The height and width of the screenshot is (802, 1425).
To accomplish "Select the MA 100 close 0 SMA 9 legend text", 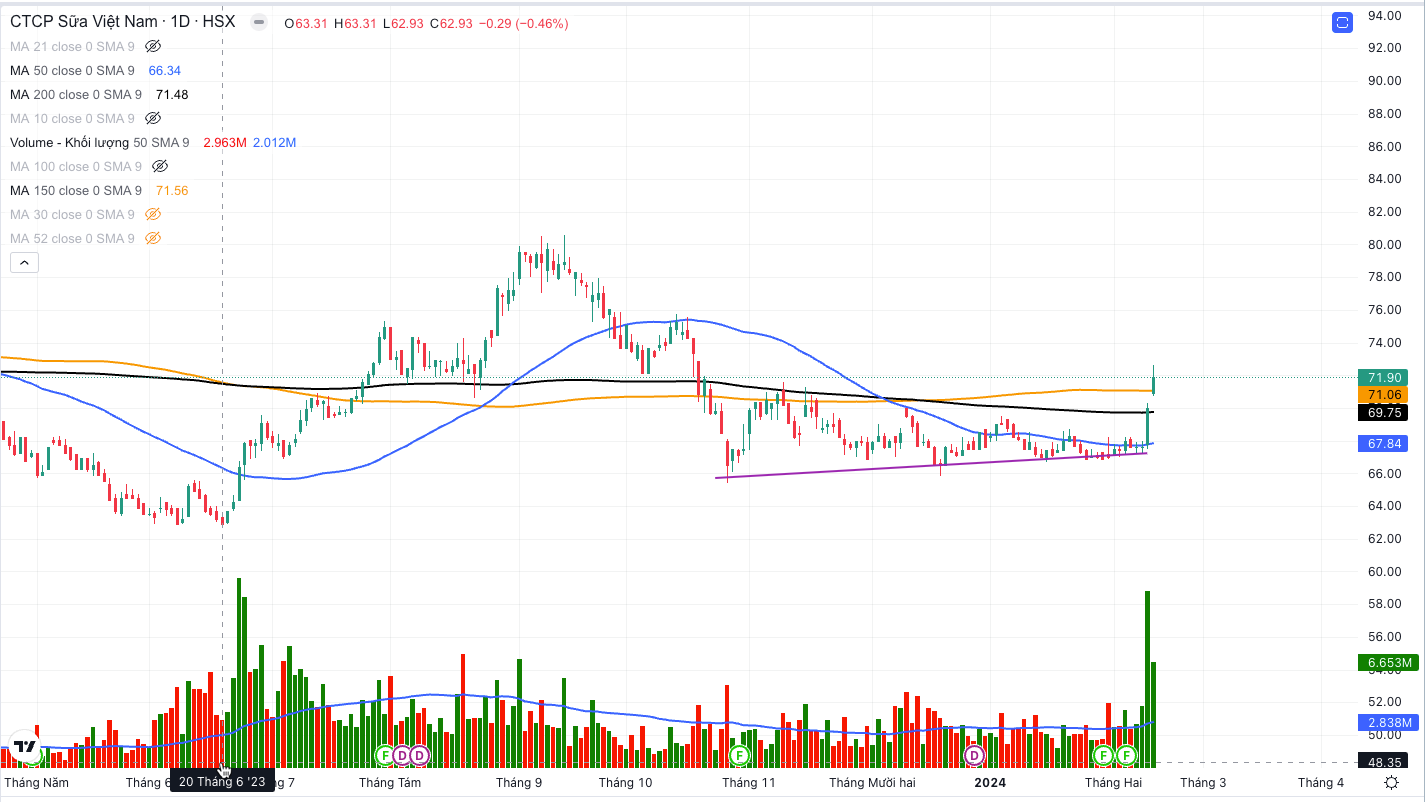I will 76,166.
